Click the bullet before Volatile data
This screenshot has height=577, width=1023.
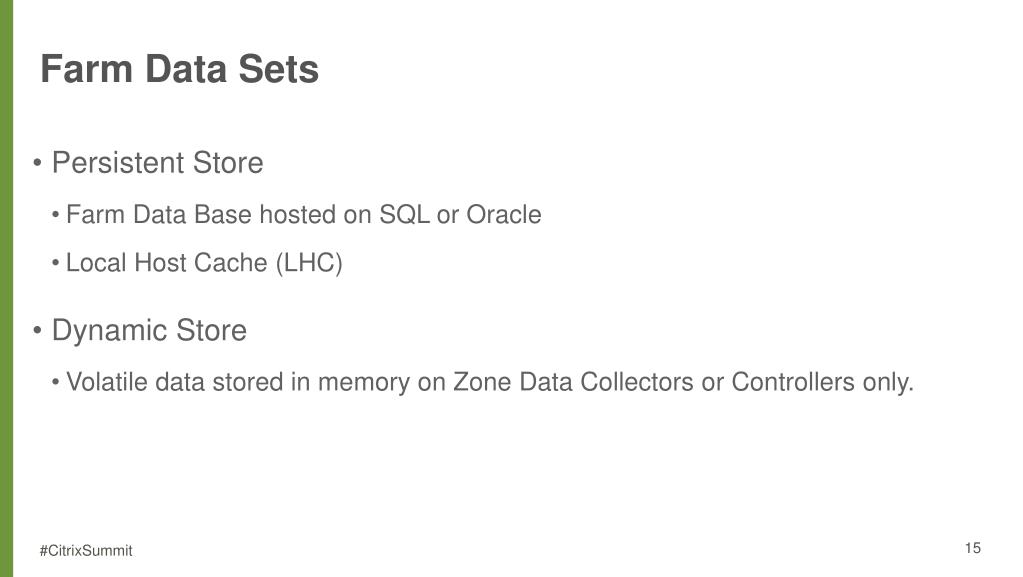click(56, 382)
